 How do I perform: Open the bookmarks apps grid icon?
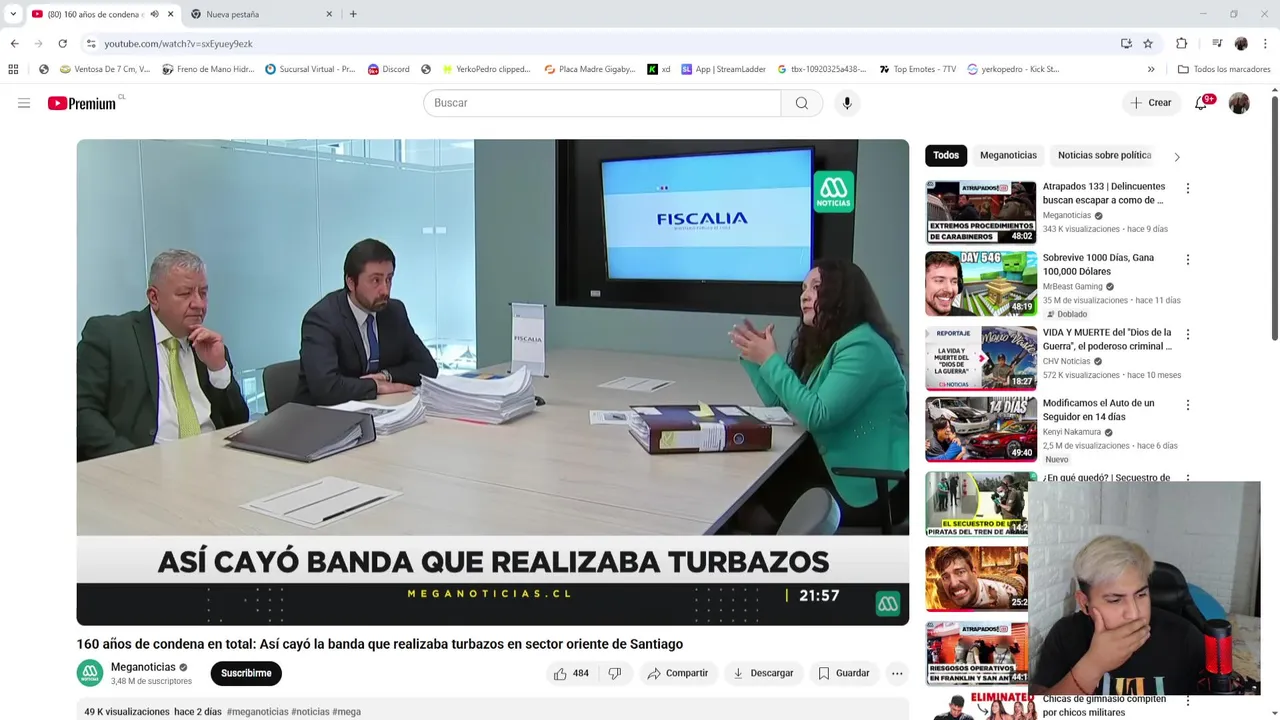click(13, 69)
